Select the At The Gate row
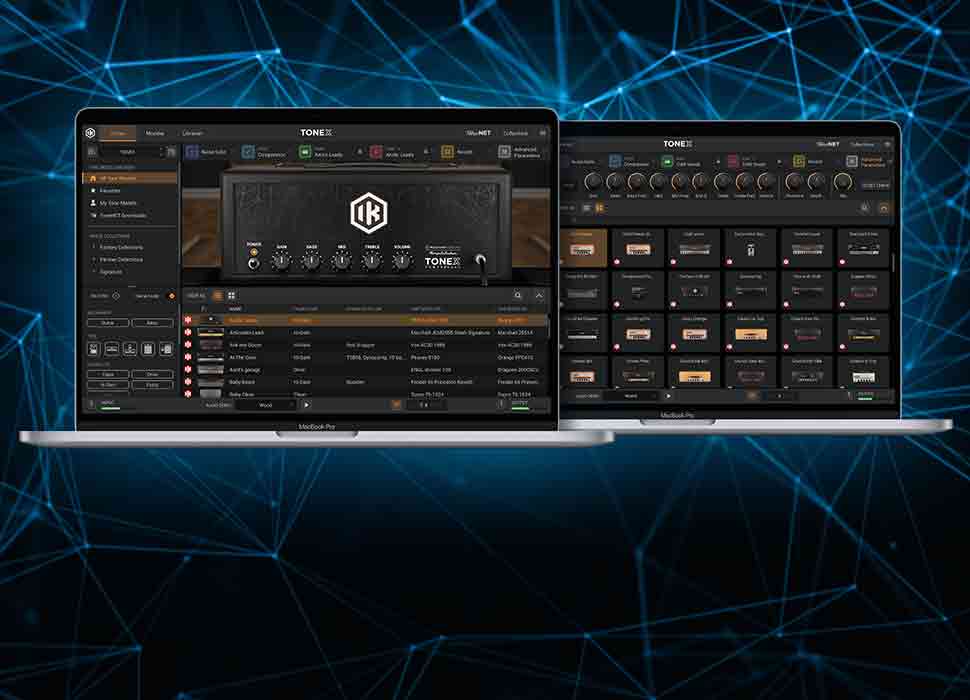 point(366,357)
